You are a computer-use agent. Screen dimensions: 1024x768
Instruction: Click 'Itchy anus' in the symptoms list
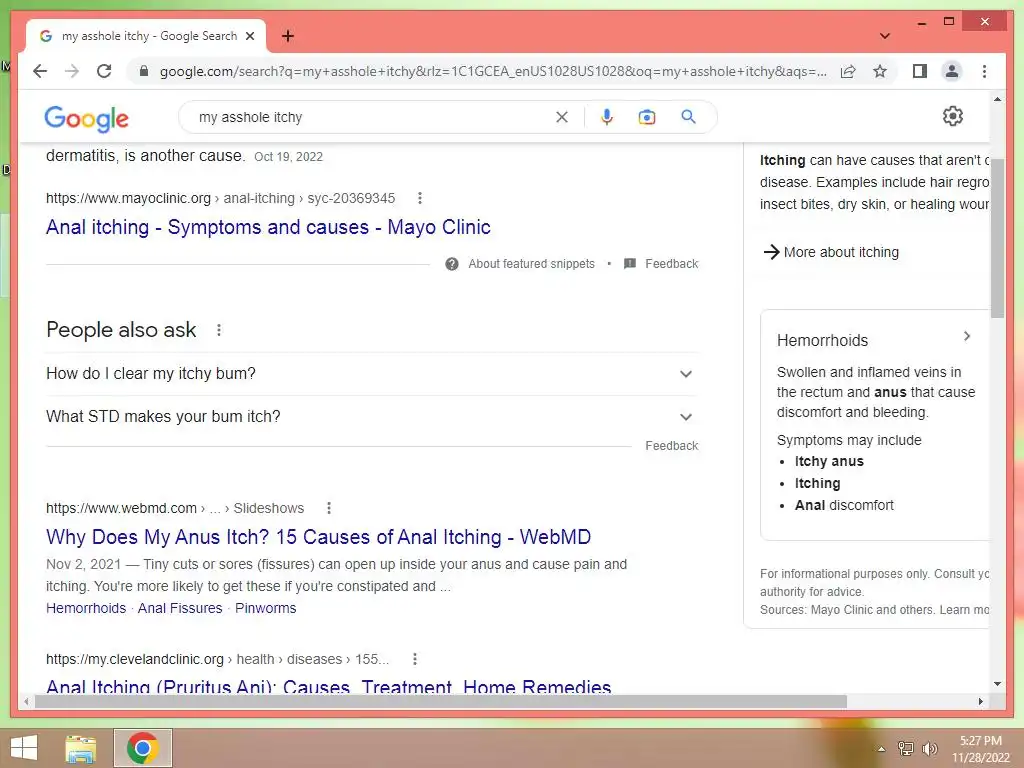click(829, 461)
